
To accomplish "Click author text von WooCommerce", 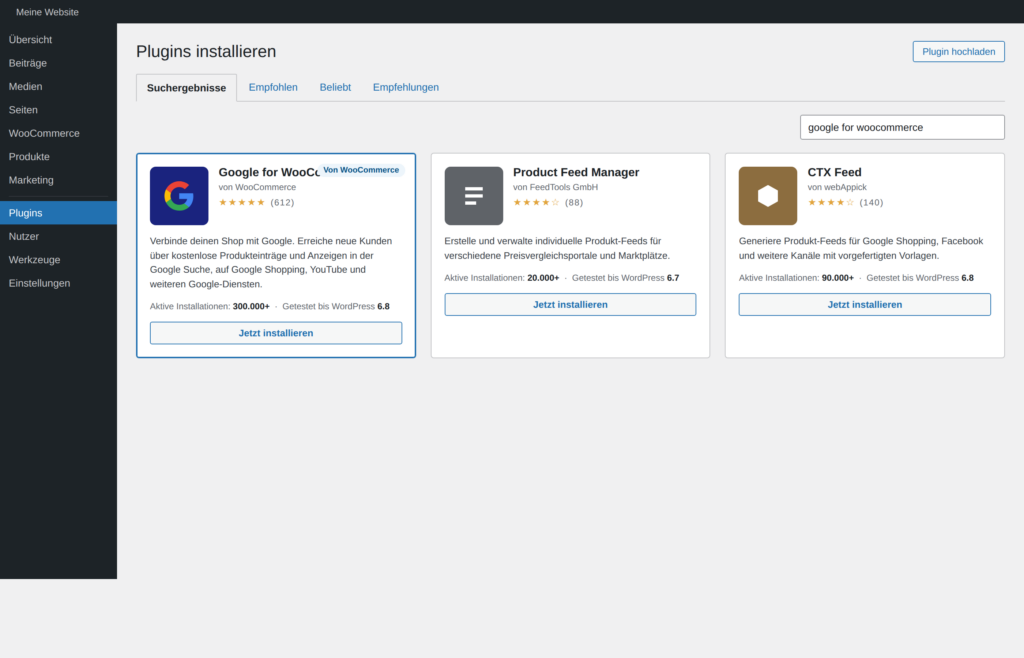I will tap(257, 187).
